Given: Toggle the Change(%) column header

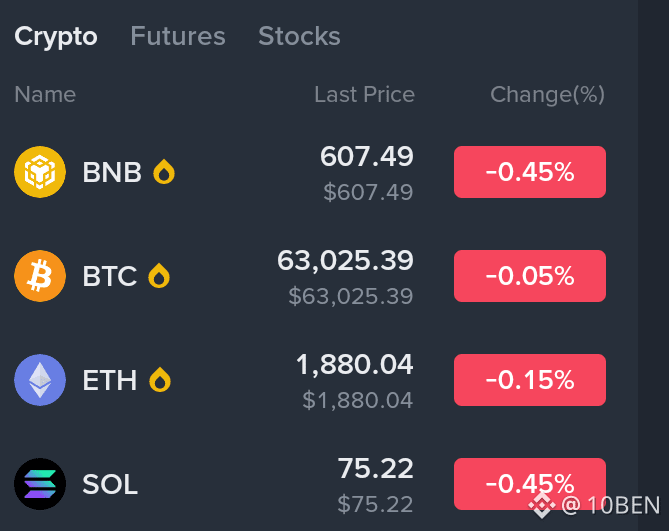Looking at the screenshot, I should coord(547,95).
